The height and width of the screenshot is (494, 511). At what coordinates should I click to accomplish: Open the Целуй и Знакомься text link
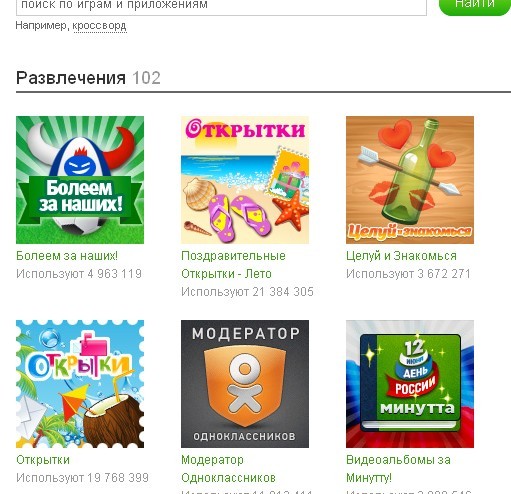(401, 256)
